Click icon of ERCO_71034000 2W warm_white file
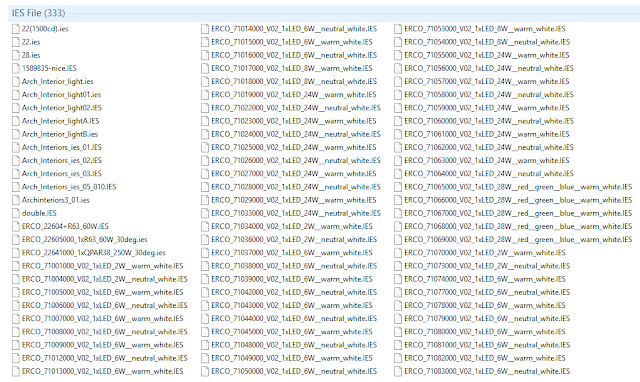The height and width of the screenshot is (382, 640). click(205, 226)
